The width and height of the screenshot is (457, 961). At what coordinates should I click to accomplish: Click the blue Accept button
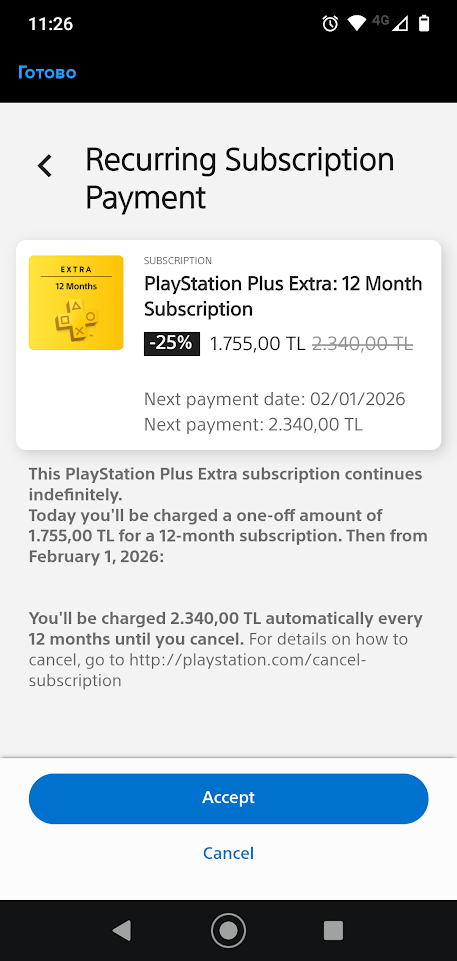[228, 798]
